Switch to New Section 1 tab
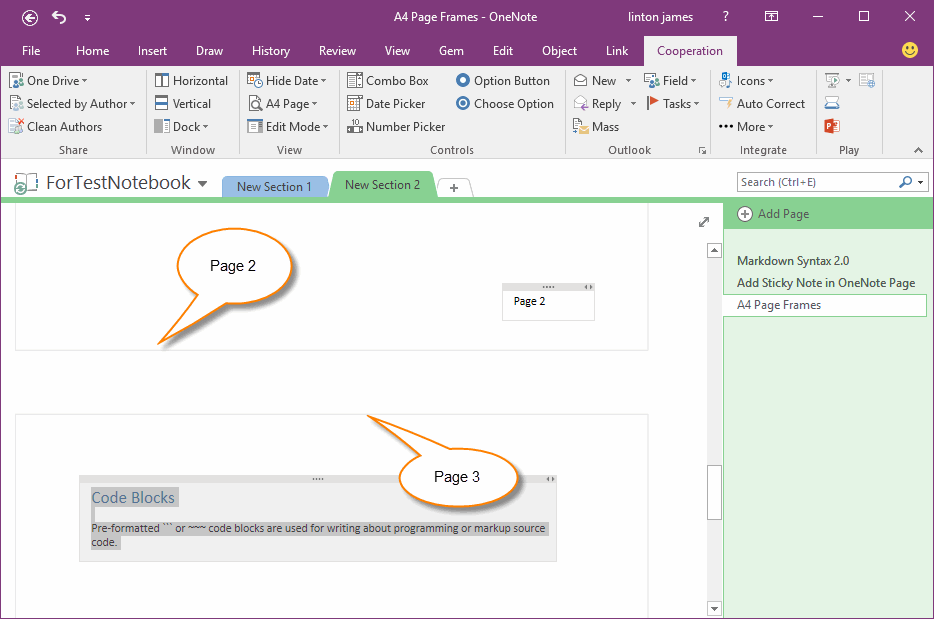Screen dimensions: 934x619 point(275,186)
